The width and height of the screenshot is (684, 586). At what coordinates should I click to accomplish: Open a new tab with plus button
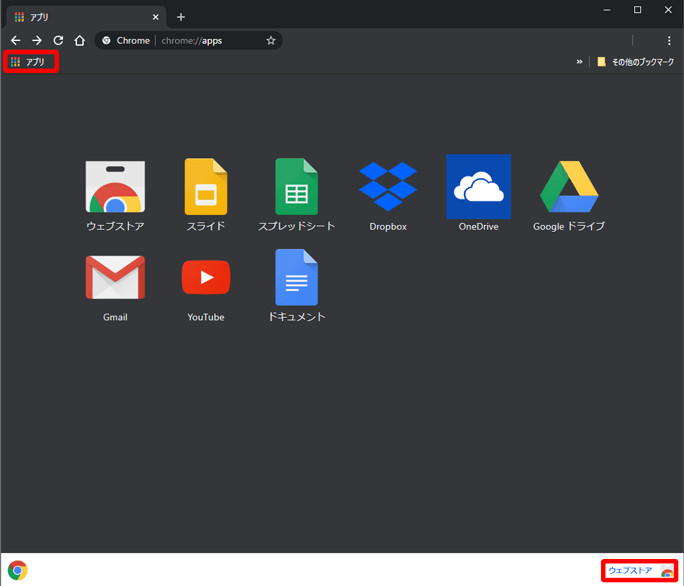click(181, 17)
